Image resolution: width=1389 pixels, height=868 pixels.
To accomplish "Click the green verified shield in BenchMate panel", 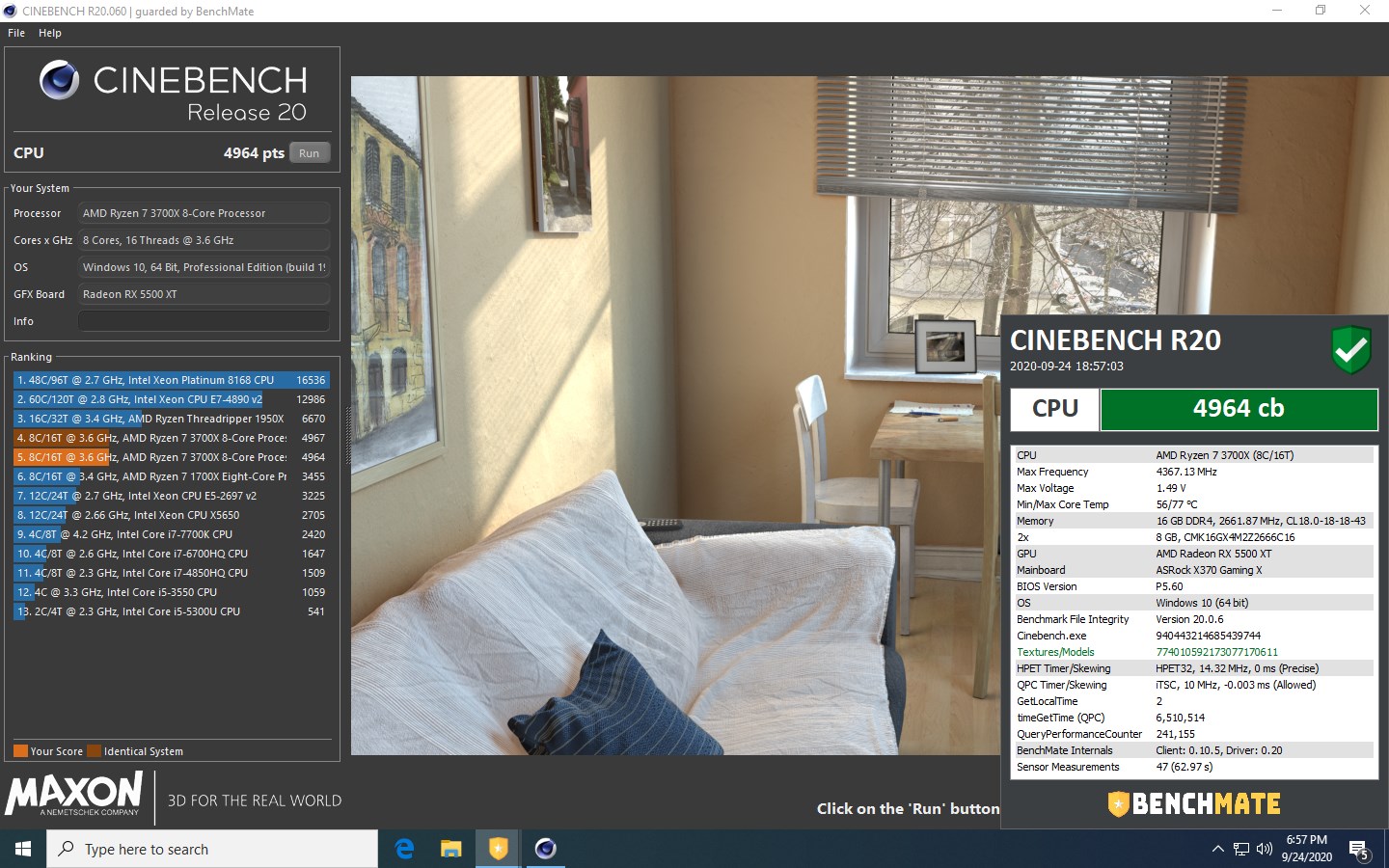I will (x=1351, y=349).
